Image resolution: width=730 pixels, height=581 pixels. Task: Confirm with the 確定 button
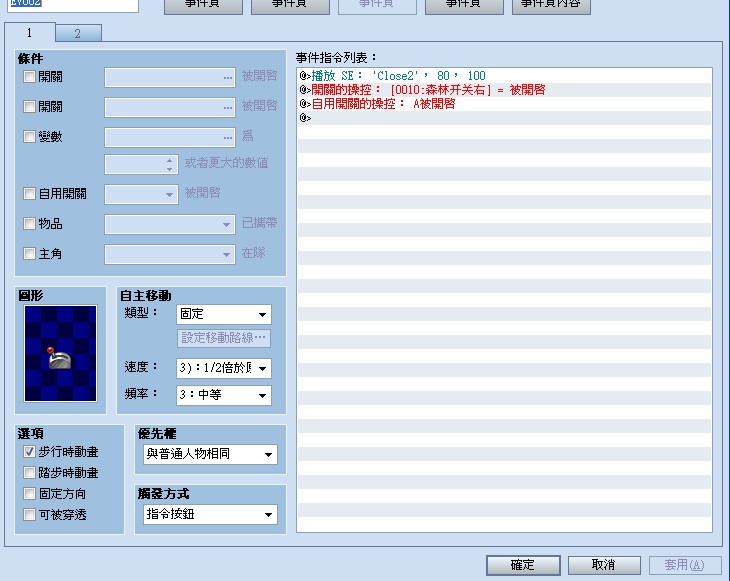[523, 565]
